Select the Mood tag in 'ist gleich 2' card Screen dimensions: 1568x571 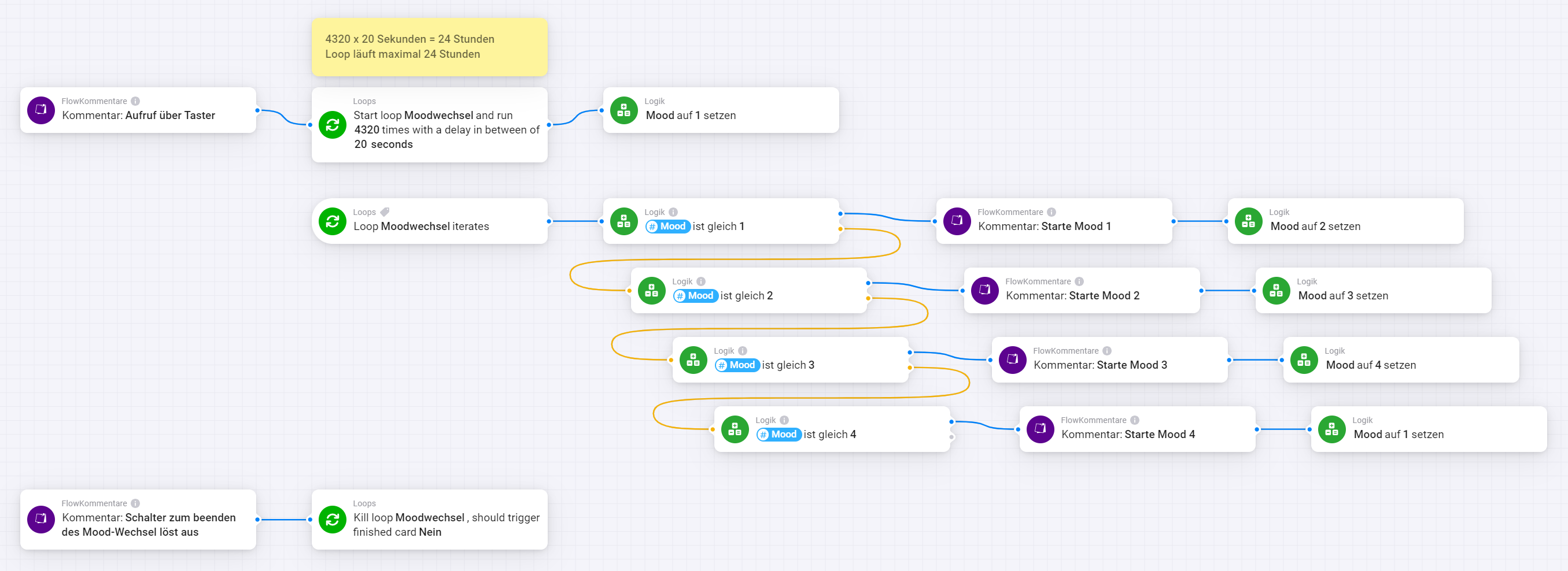(696, 296)
